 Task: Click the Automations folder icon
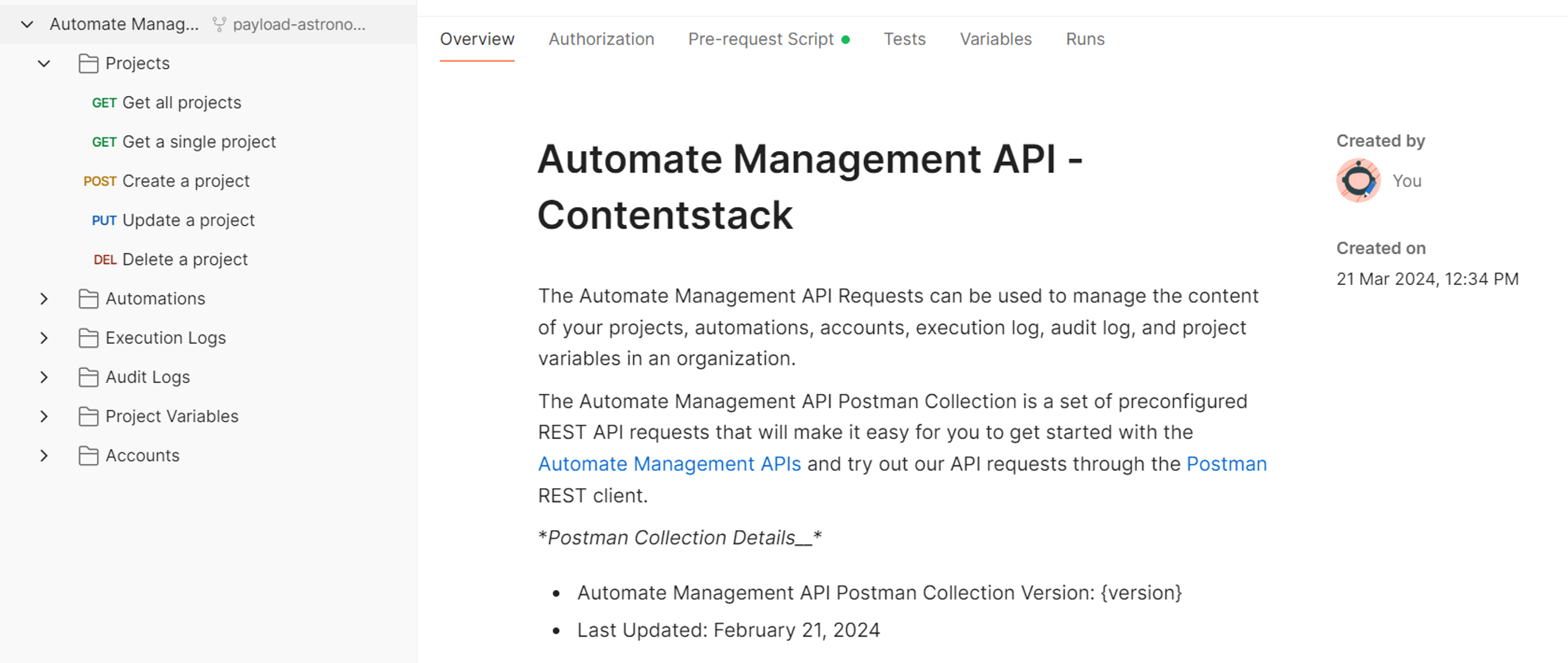point(88,299)
